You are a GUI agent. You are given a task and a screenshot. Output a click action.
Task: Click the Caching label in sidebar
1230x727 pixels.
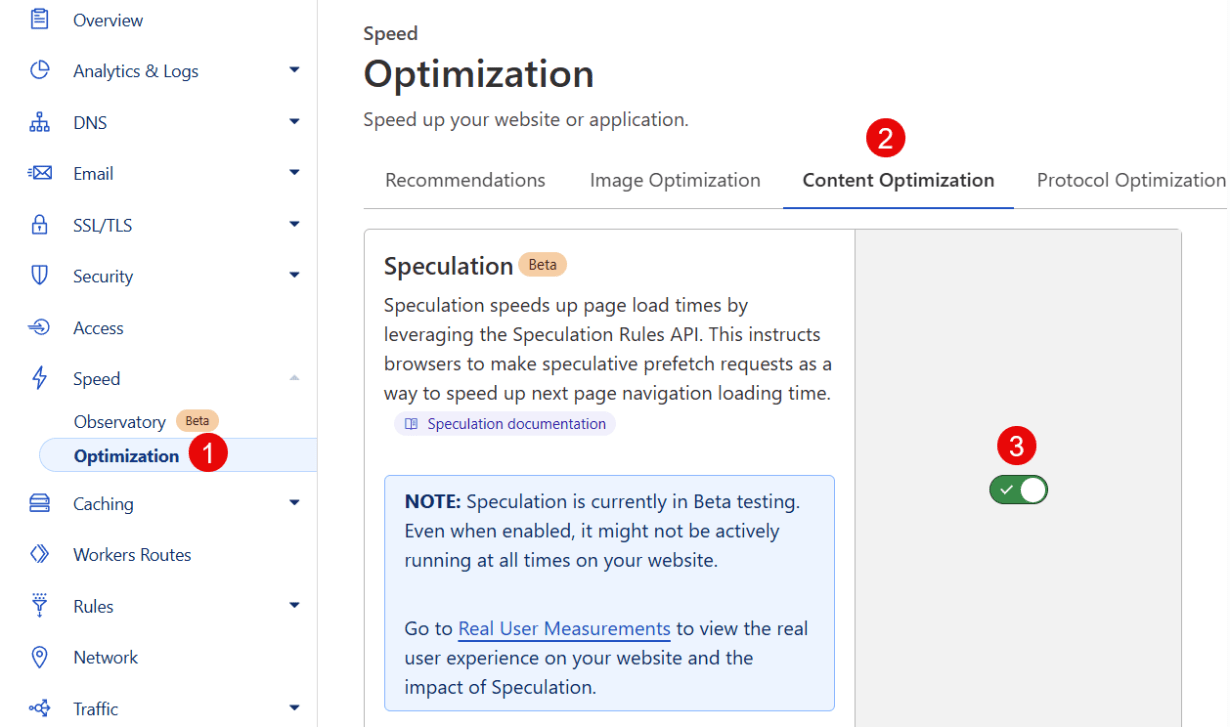coord(103,504)
